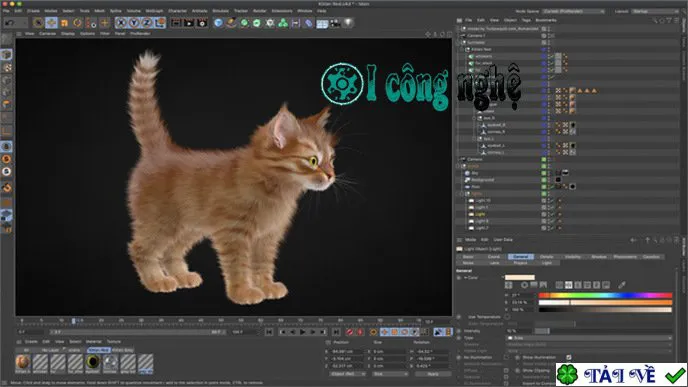Collapse the eye_L tree node

[x=474, y=139]
